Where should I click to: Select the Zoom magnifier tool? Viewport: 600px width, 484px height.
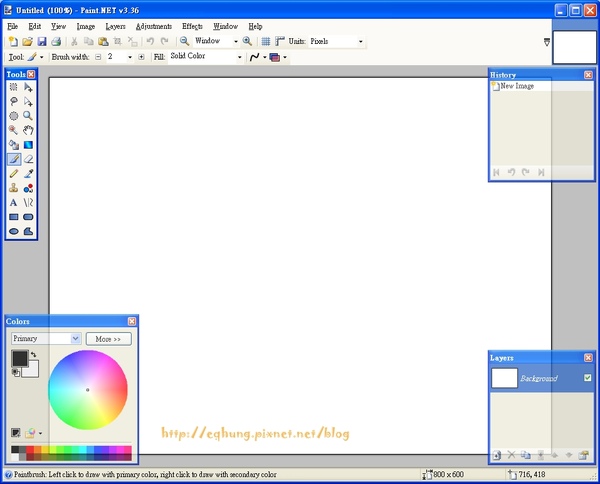click(28, 116)
